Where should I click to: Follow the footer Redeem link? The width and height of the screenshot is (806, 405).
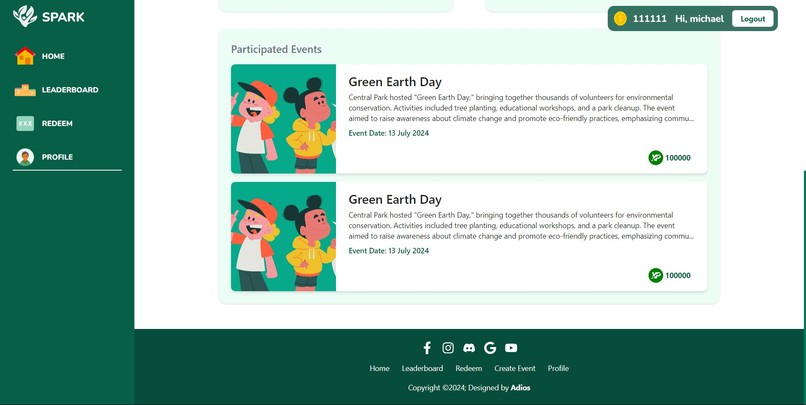click(469, 369)
